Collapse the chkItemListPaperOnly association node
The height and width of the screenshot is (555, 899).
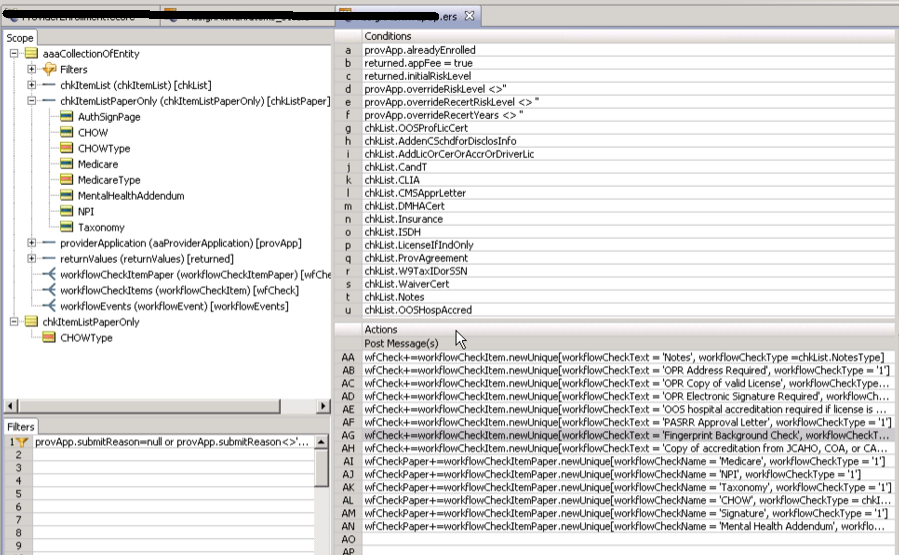pyautogui.click(x=32, y=101)
